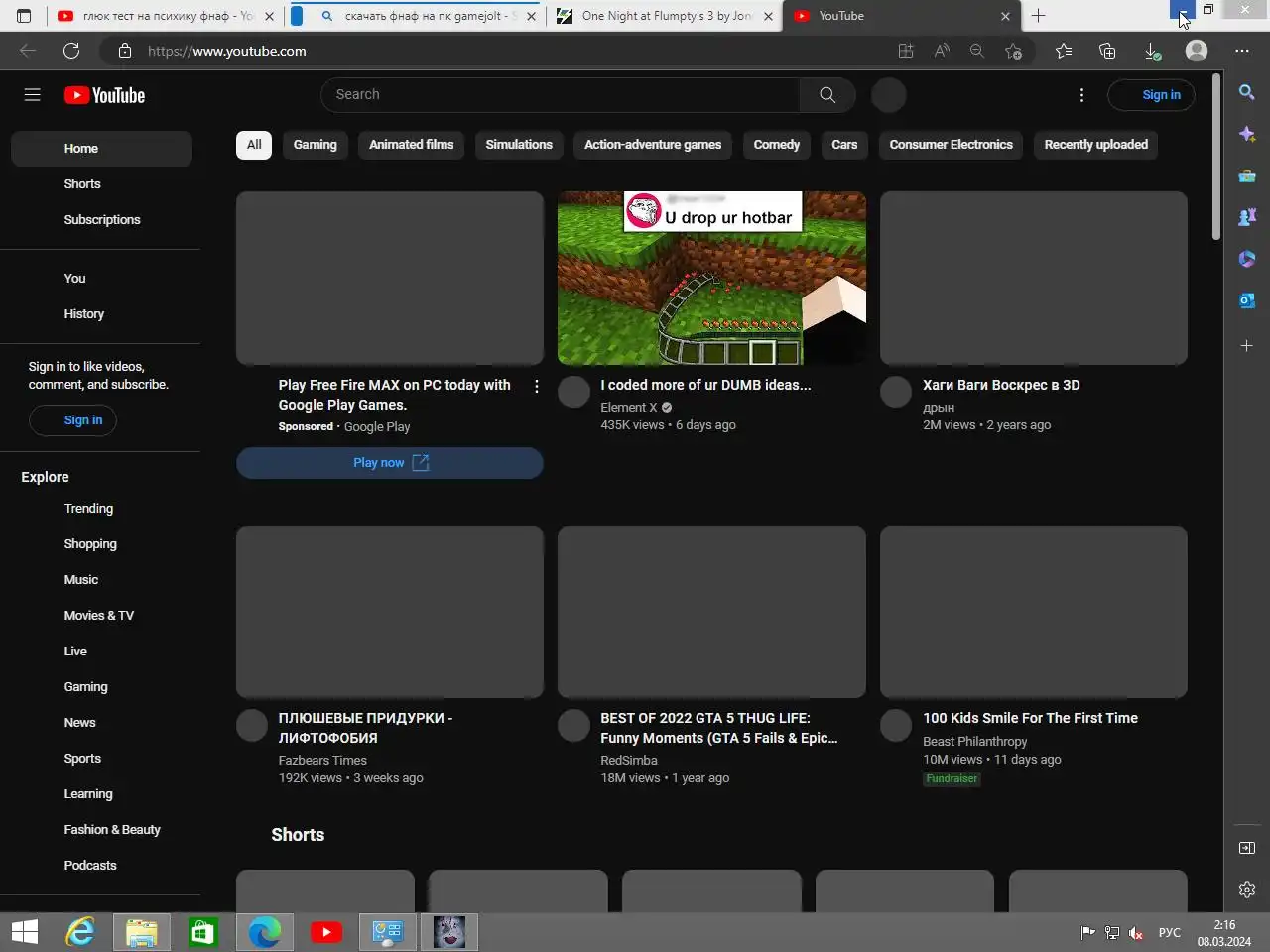The height and width of the screenshot is (952, 1270).
Task: View site information lock icon in address bar
Action: pyautogui.click(x=124, y=51)
